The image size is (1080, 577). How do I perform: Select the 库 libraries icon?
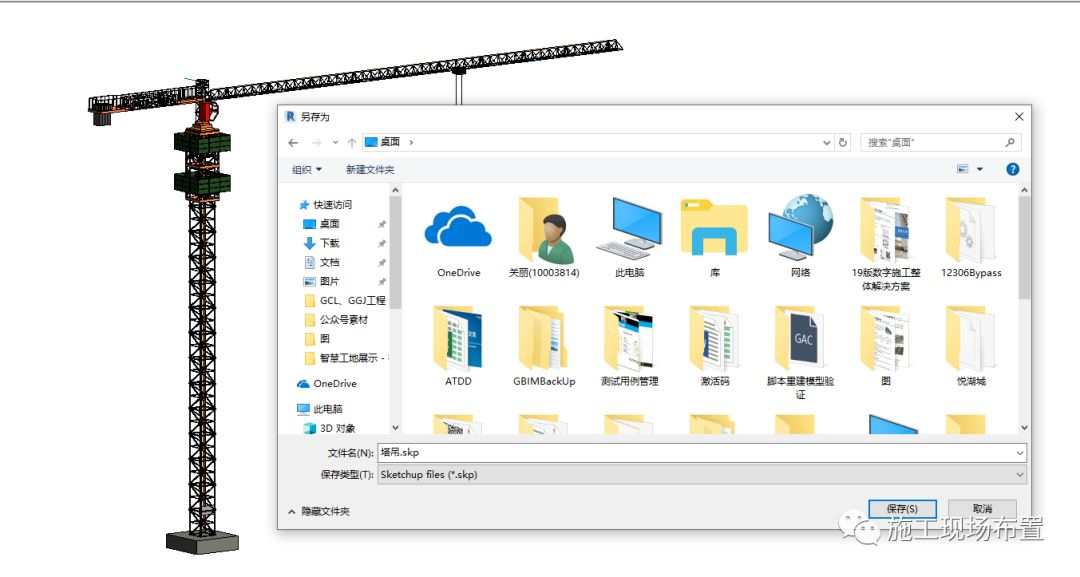pyautogui.click(x=714, y=238)
